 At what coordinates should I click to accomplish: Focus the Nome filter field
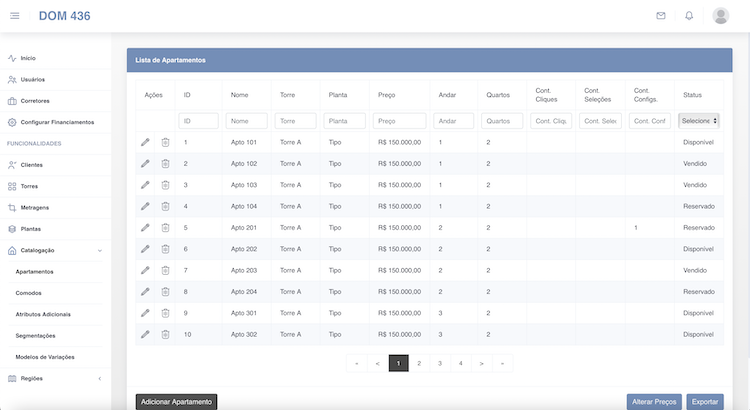tap(246, 121)
